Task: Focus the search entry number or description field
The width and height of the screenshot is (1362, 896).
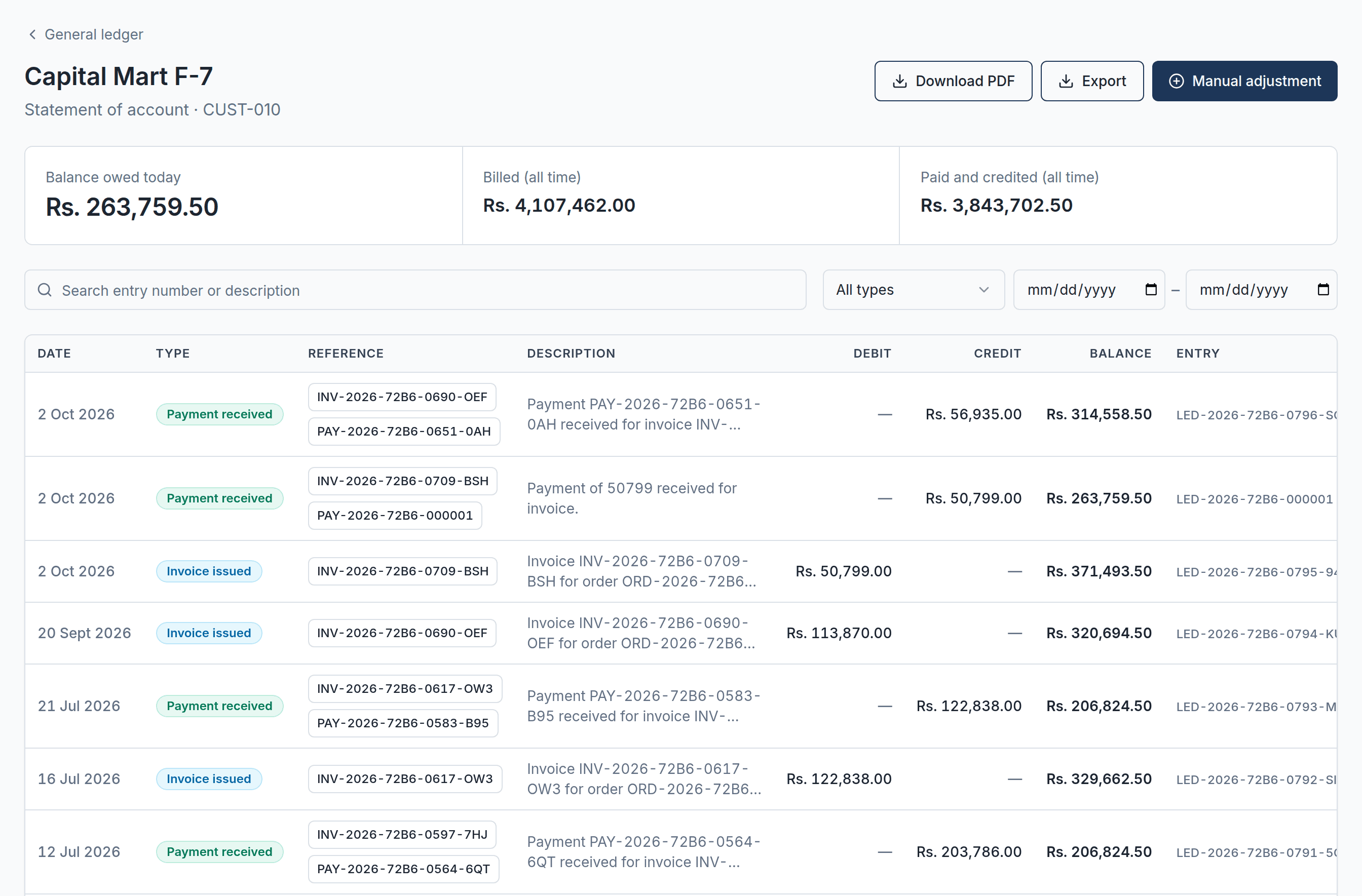Action: 415,290
